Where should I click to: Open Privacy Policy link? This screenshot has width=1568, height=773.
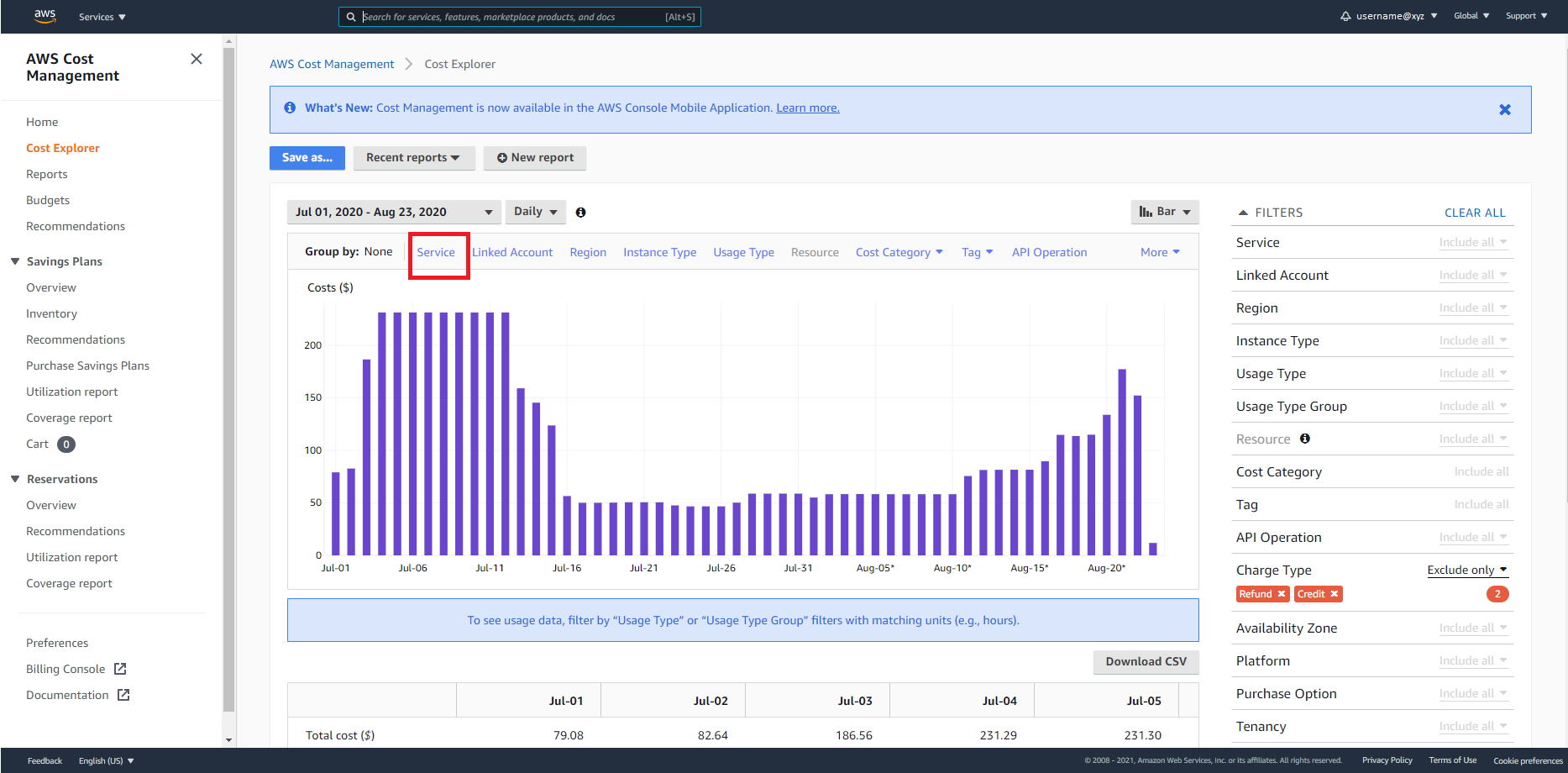pos(1387,760)
